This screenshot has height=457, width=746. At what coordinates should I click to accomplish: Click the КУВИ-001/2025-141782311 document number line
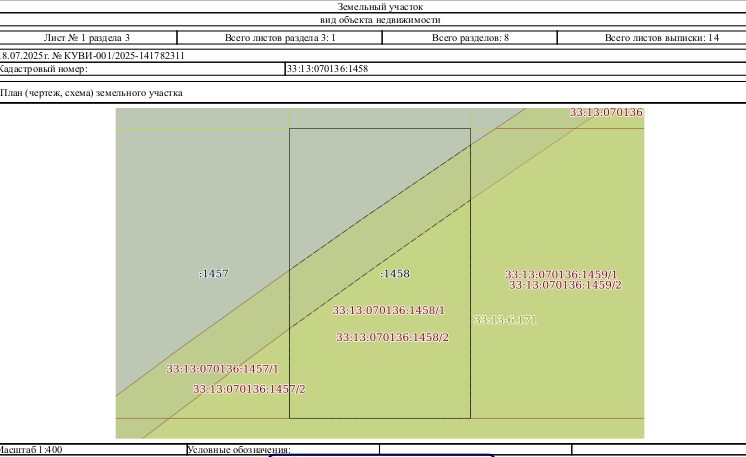point(92,56)
